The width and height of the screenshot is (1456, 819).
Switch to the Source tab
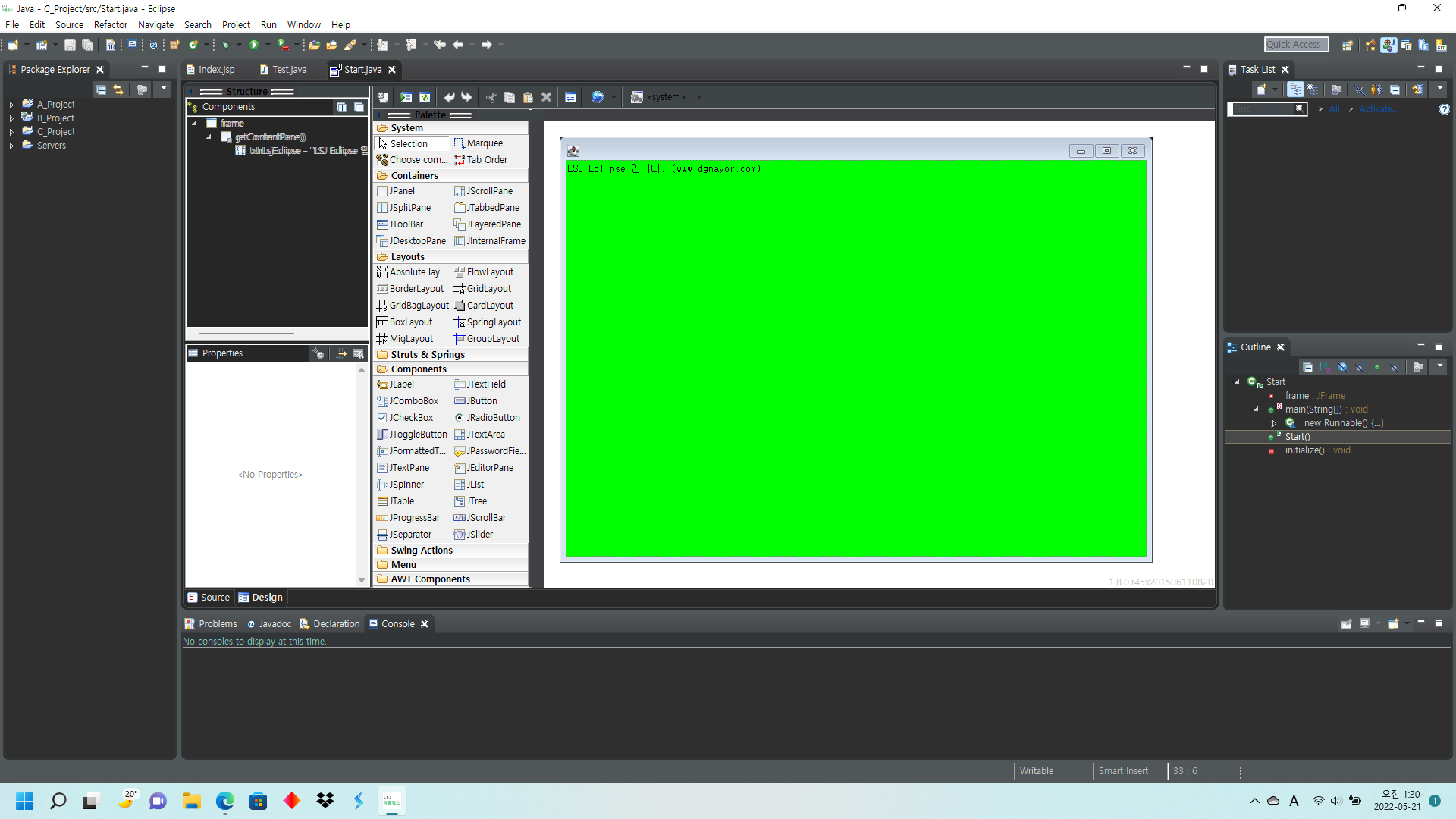[x=209, y=598]
